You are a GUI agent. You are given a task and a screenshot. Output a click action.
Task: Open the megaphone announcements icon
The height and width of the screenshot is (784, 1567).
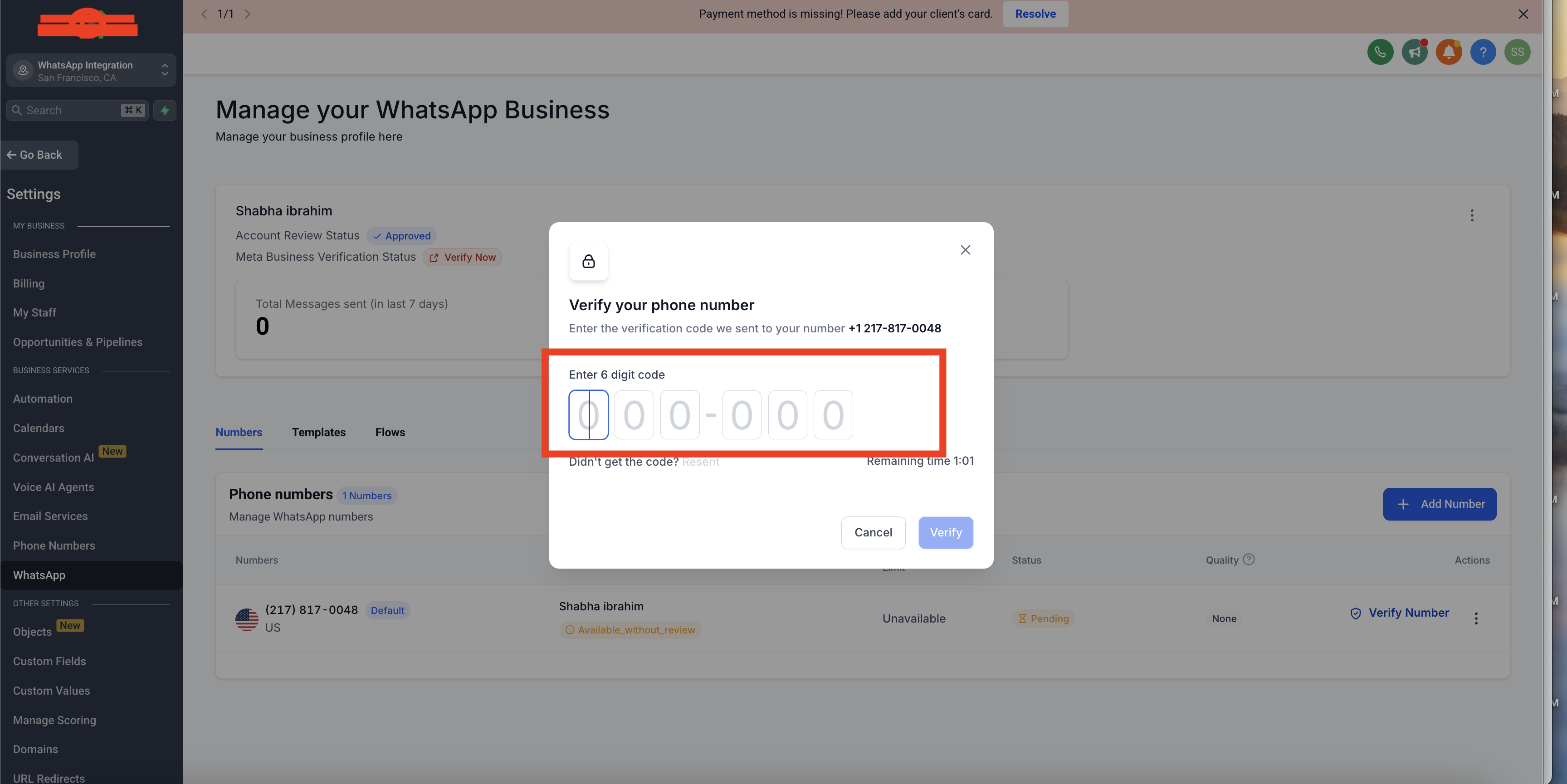[1414, 52]
